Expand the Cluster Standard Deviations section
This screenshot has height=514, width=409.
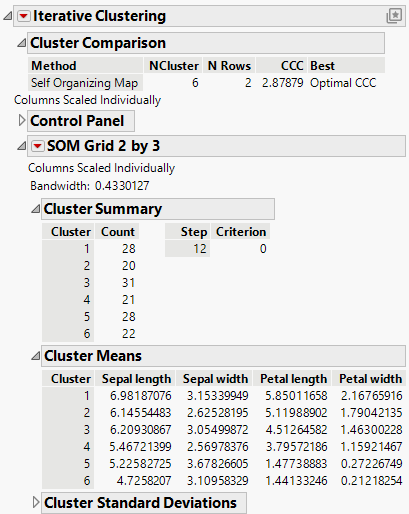coord(35,503)
